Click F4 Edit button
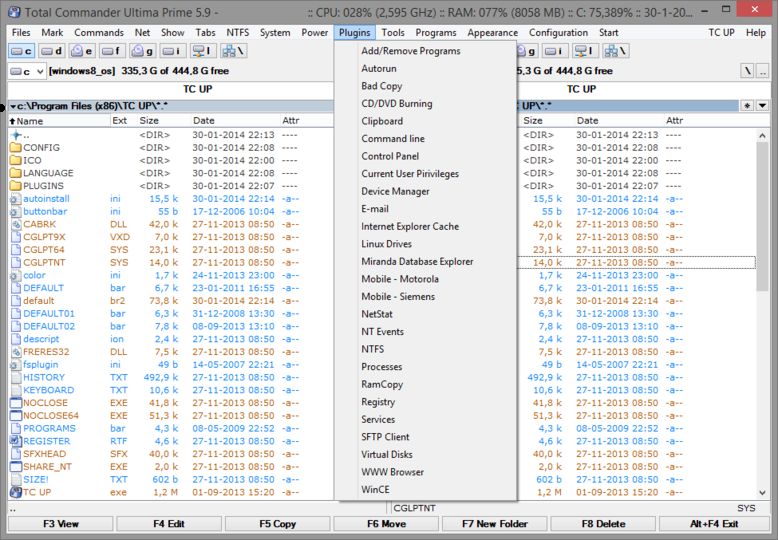The height and width of the screenshot is (540, 778). click(x=169, y=524)
